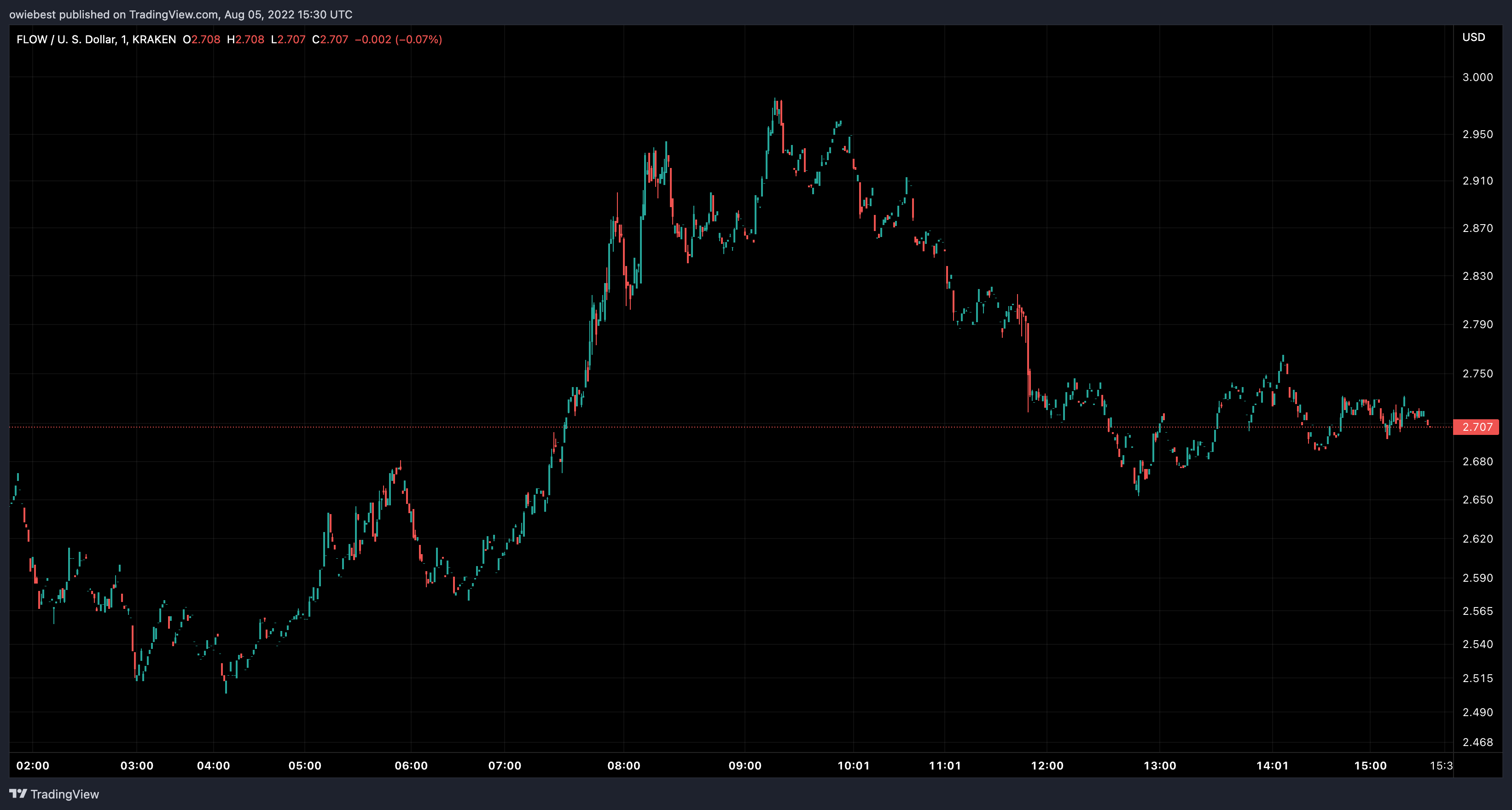Click the red 2.707 current price label
The image size is (1512, 810).
point(1476,427)
